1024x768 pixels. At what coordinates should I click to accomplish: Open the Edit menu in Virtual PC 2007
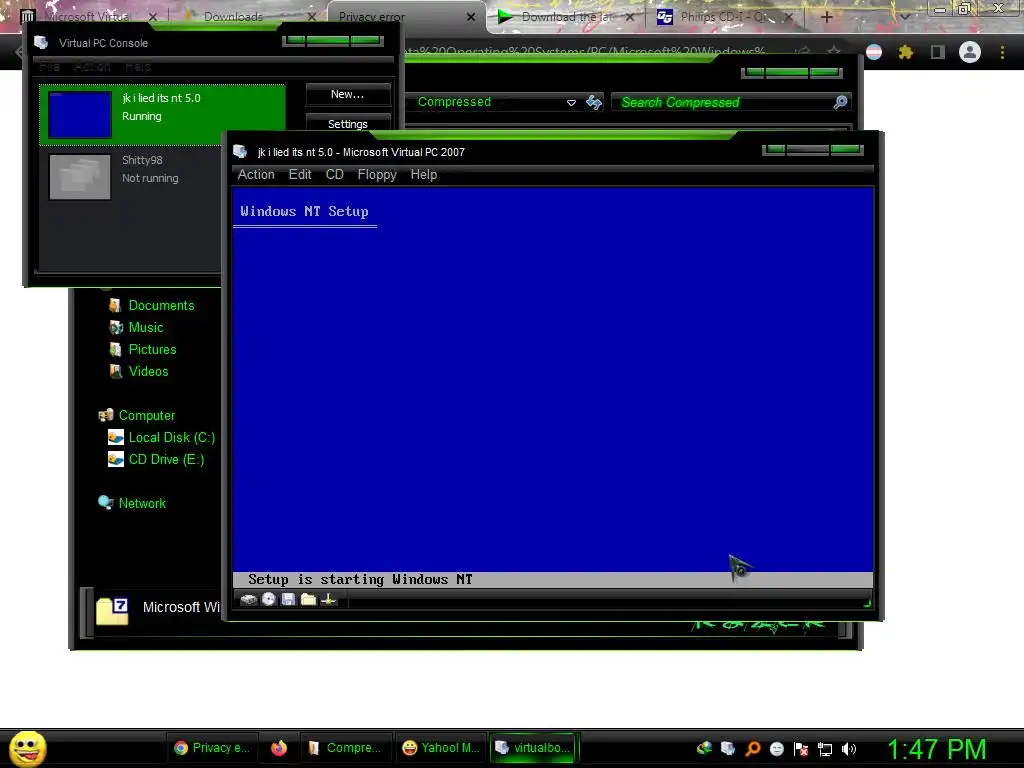coord(300,174)
